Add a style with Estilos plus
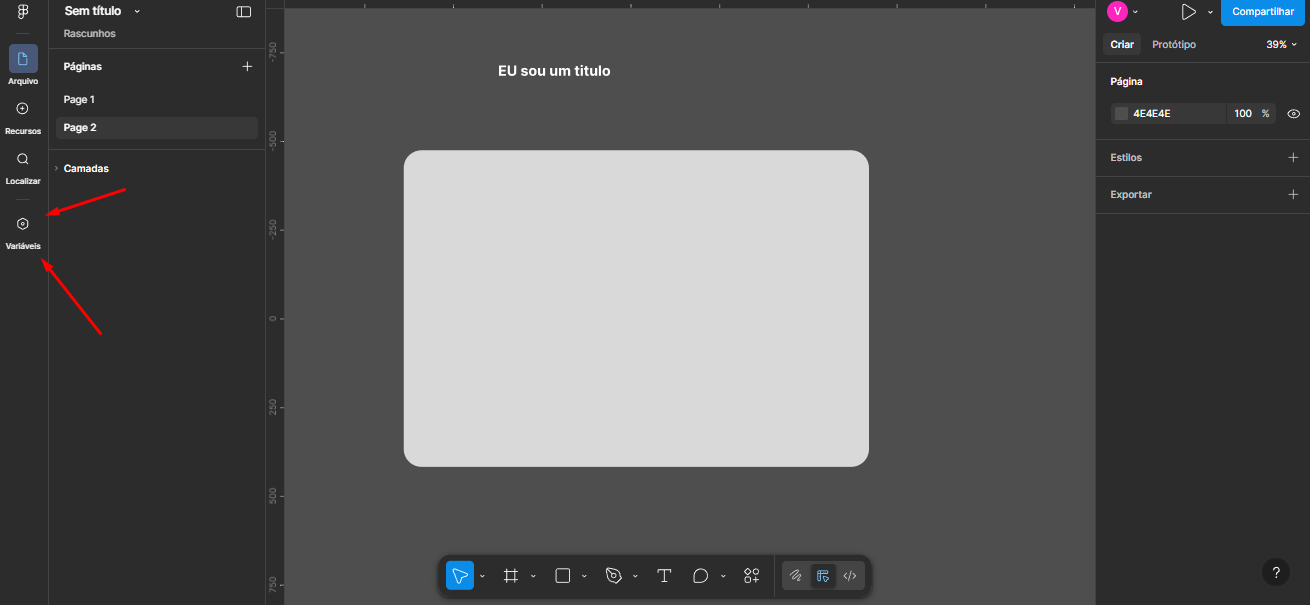 click(1293, 158)
